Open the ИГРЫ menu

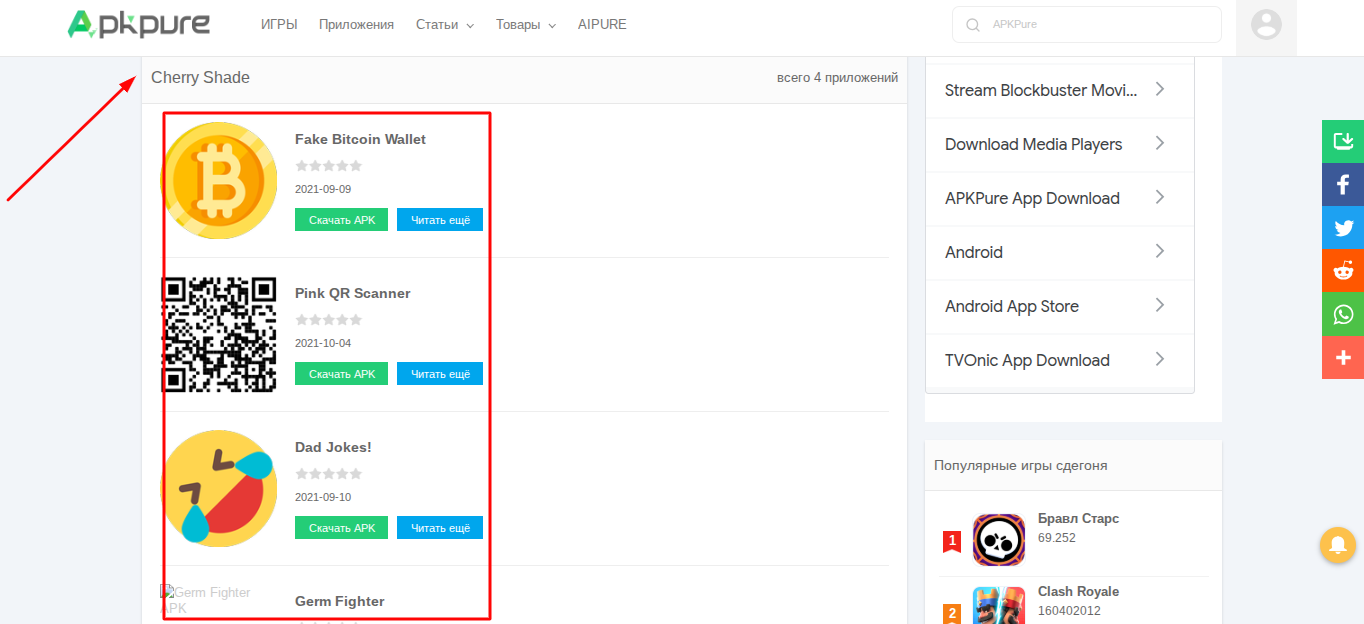(279, 25)
